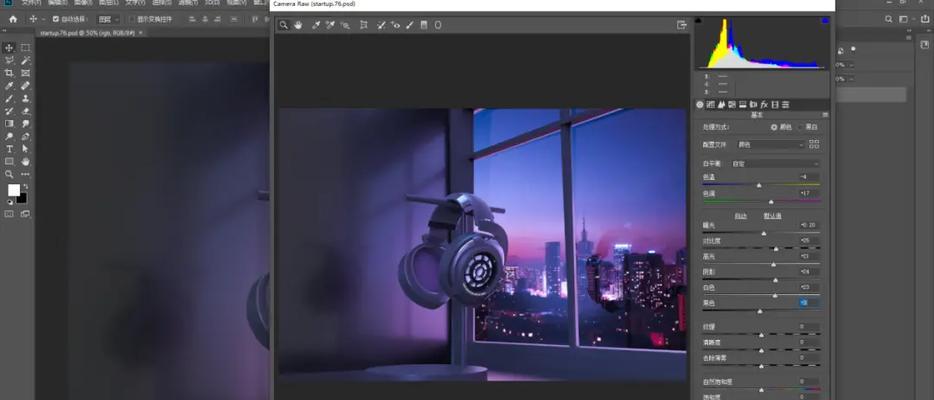Select the Color treatment radio button
The image size is (934, 400).
coord(774,127)
